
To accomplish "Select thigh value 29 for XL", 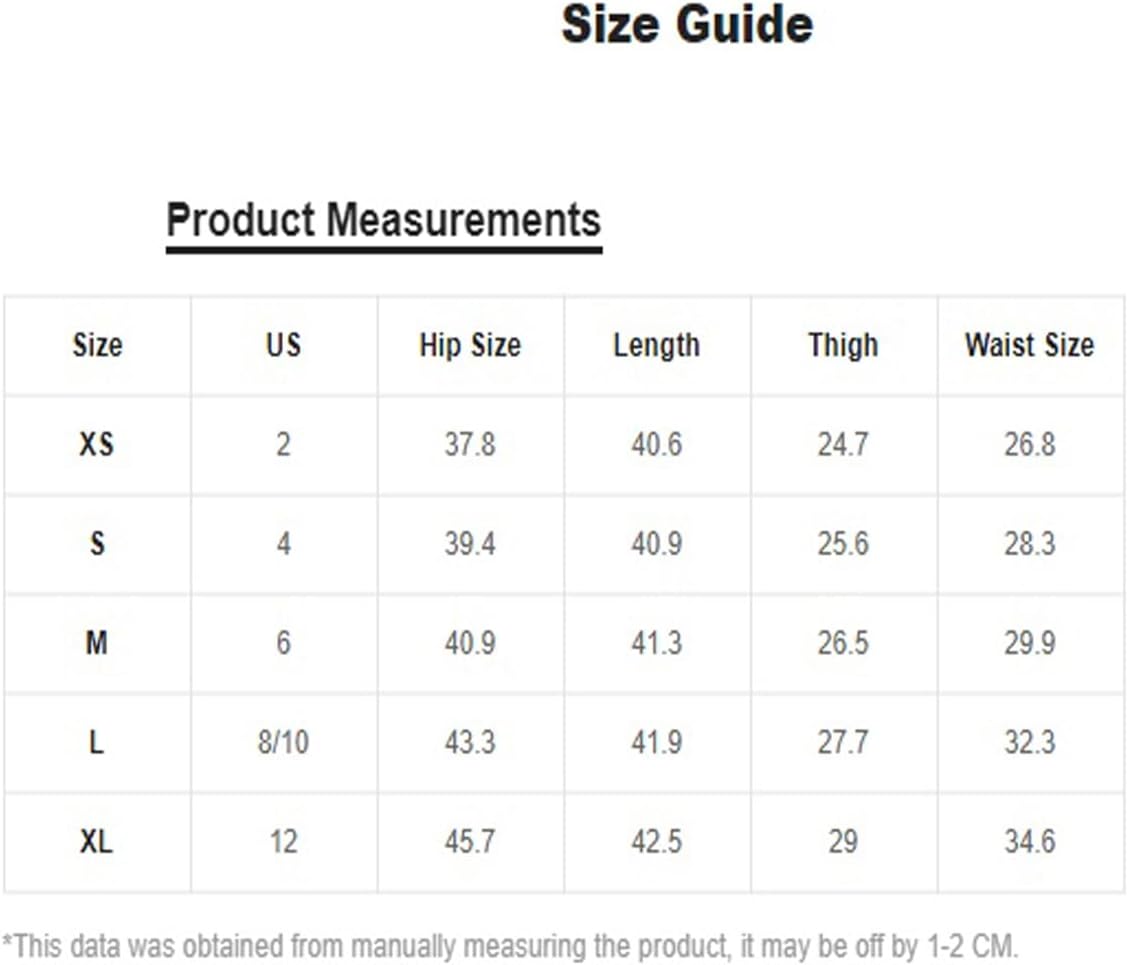I will pos(843,842).
